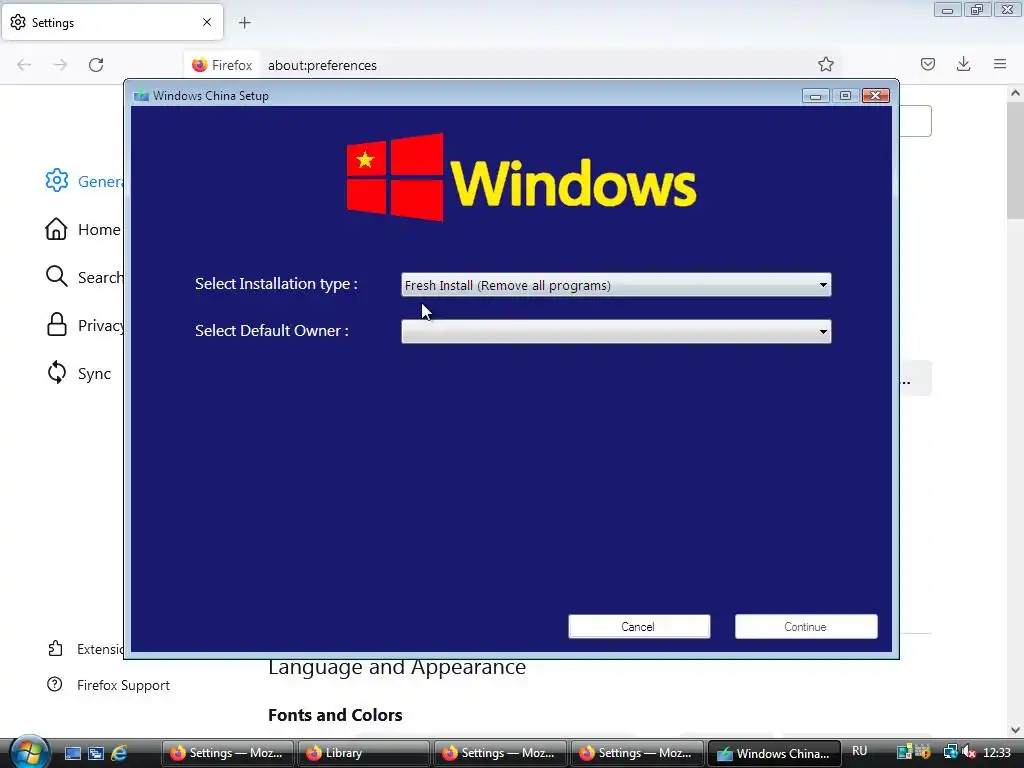Click the Windows logo with the star flag
Viewport: 1024px width, 768px height.
[x=395, y=177]
